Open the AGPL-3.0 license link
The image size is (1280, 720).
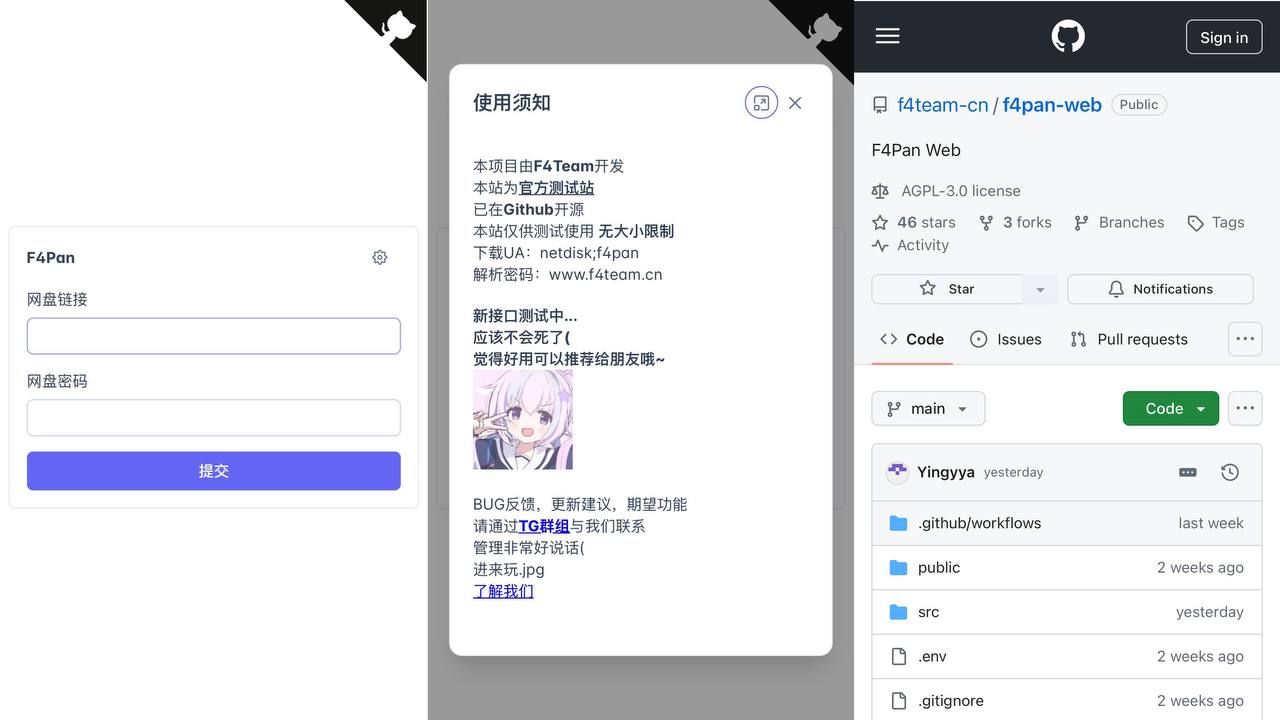coord(961,191)
